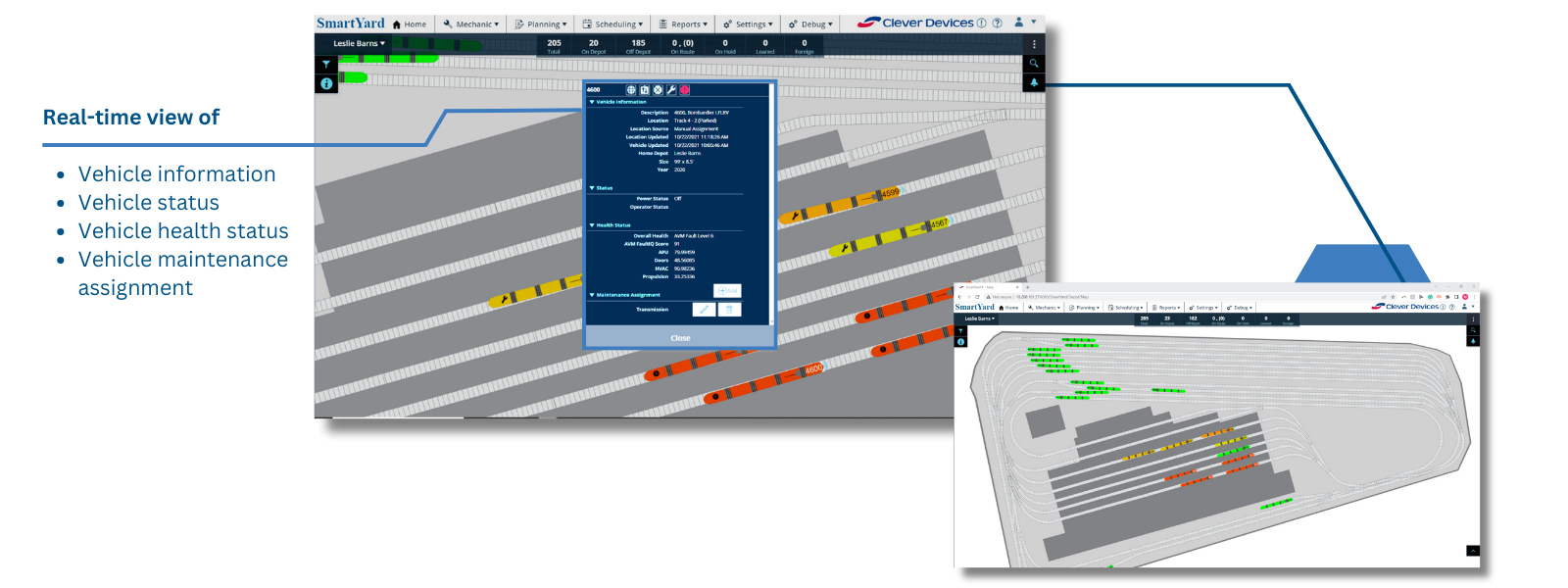1568x588 pixels.
Task: Click the Leslie Barns home depot link in the popup
Action: (687, 154)
